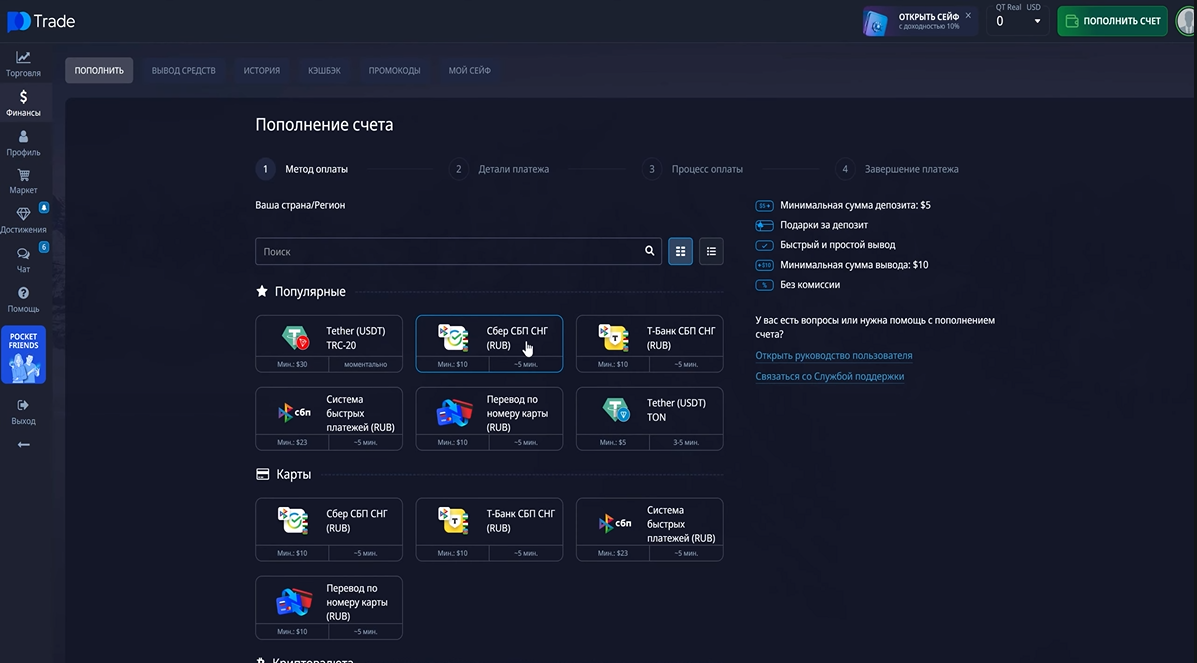This screenshot has height=663, width=1197.
Task: Click the Без комиссии text
Action: pyautogui.click(x=810, y=285)
